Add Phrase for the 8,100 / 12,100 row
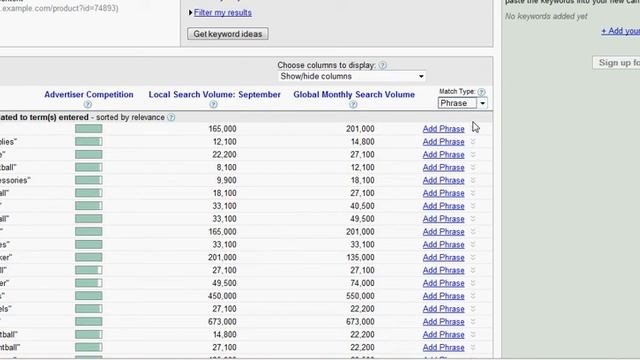This screenshot has height=360, width=640. pyautogui.click(x=444, y=167)
